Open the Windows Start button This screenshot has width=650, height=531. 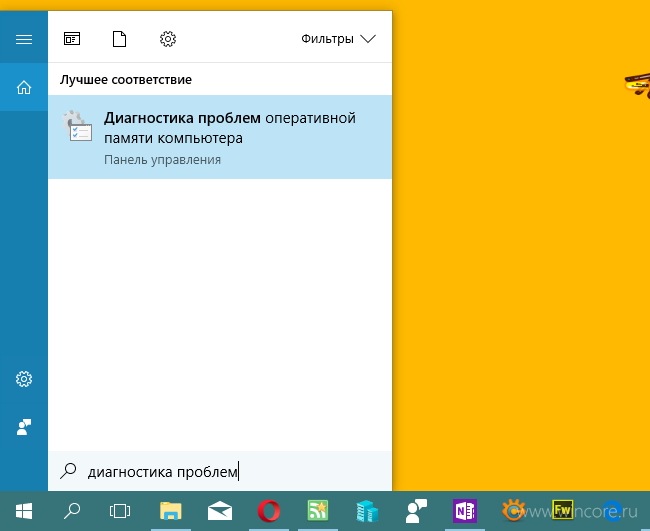coord(24,511)
